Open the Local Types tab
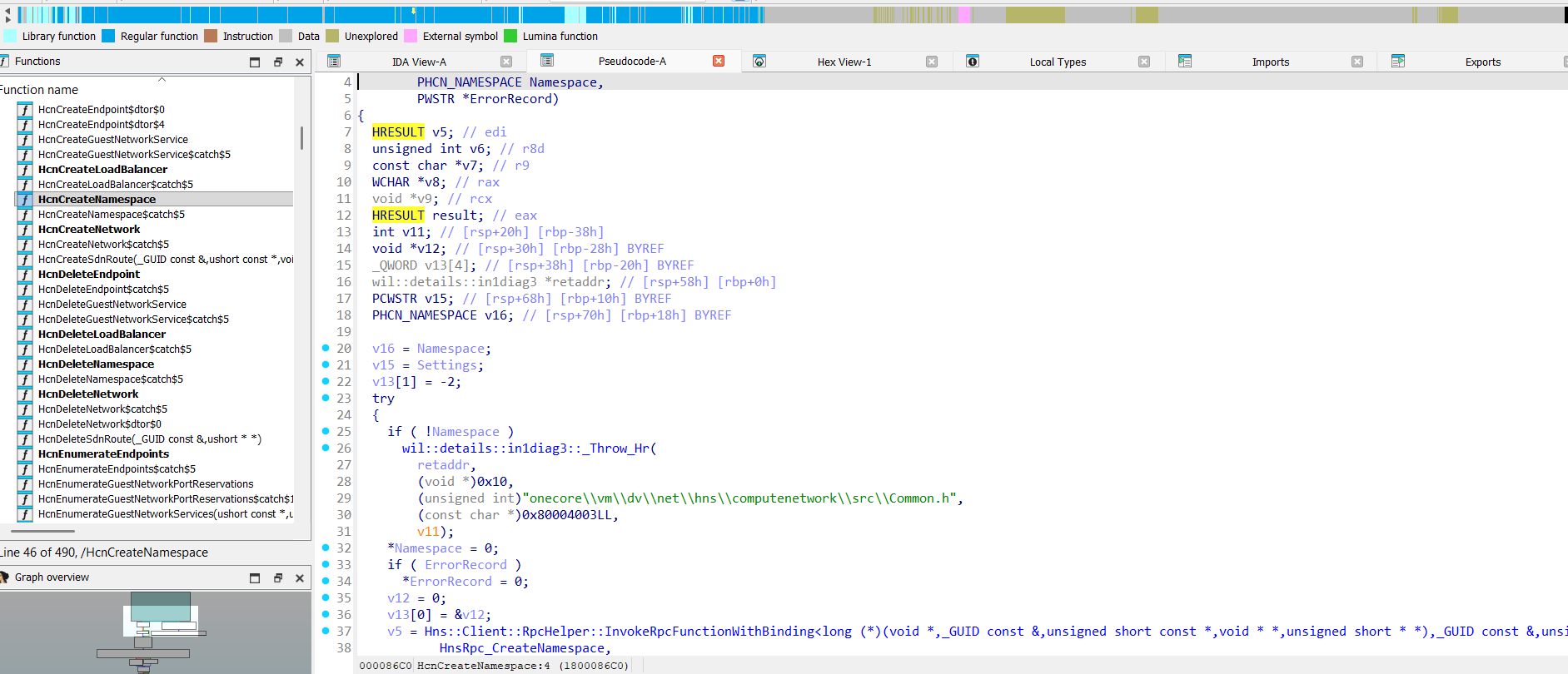This screenshot has height=674, width=1568. tap(1057, 62)
